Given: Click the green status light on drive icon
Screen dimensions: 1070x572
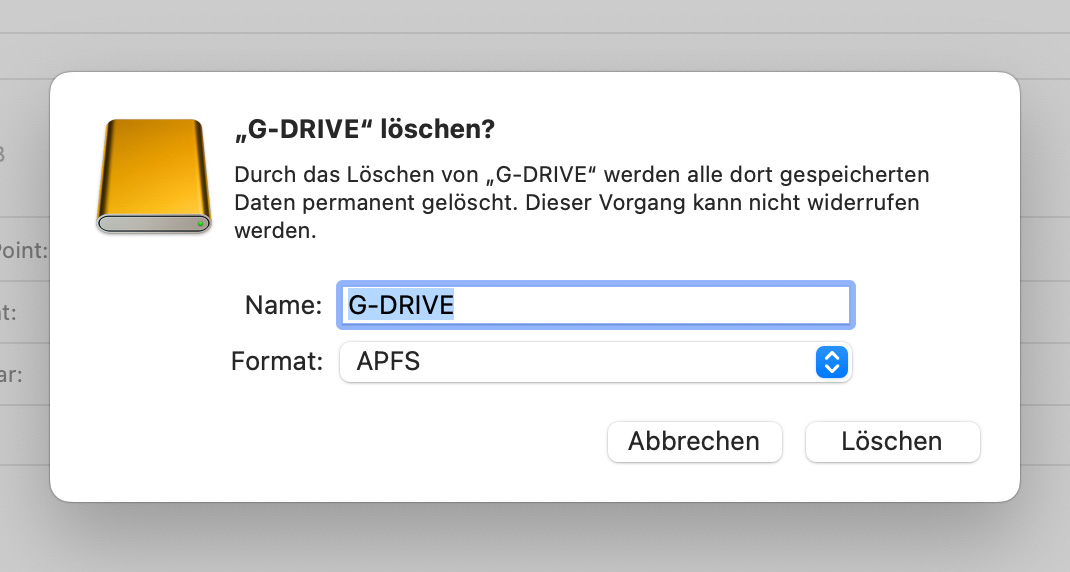Looking at the screenshot, I should pyautogui.click(x=202, y=224).
